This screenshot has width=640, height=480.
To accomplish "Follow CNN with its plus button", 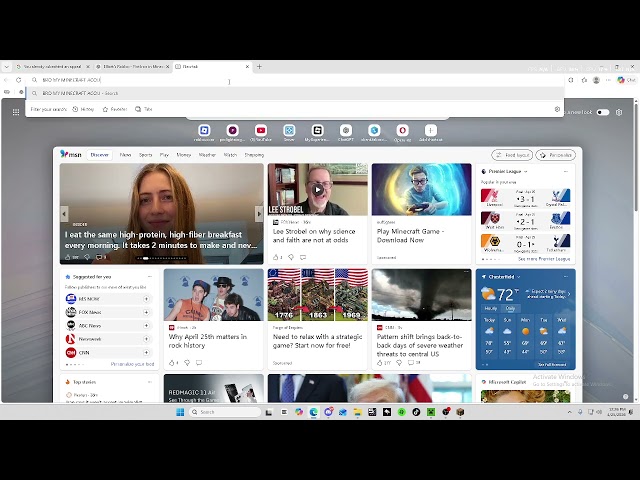I will (146, 352).
